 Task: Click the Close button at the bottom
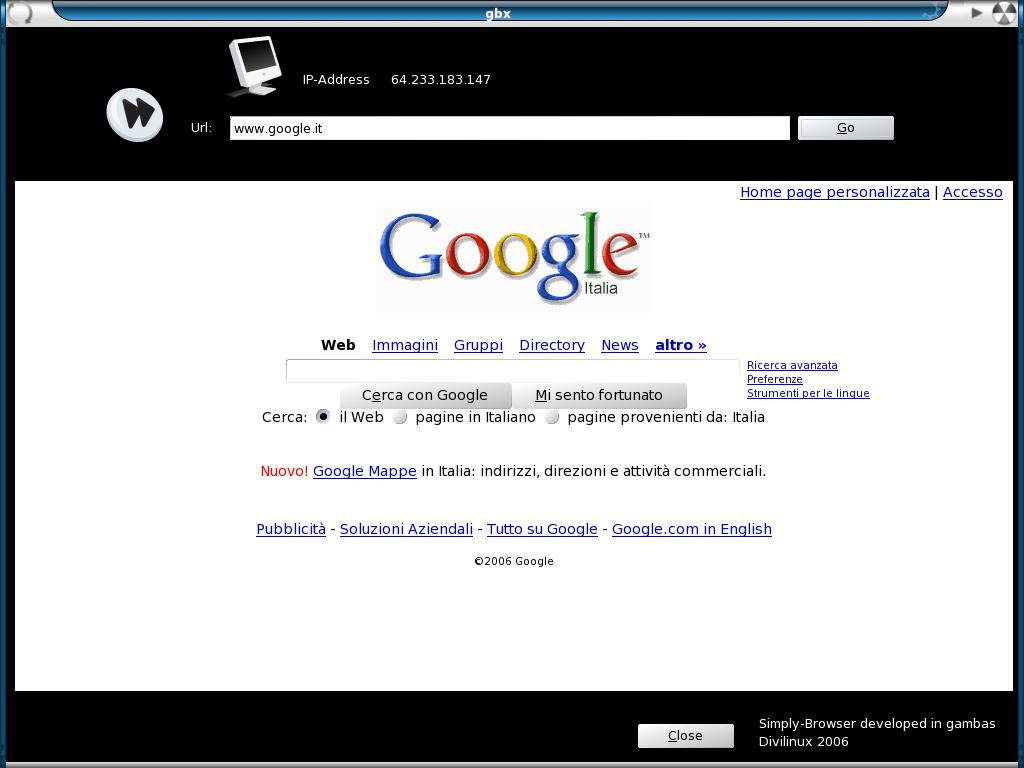click(686, 735)
